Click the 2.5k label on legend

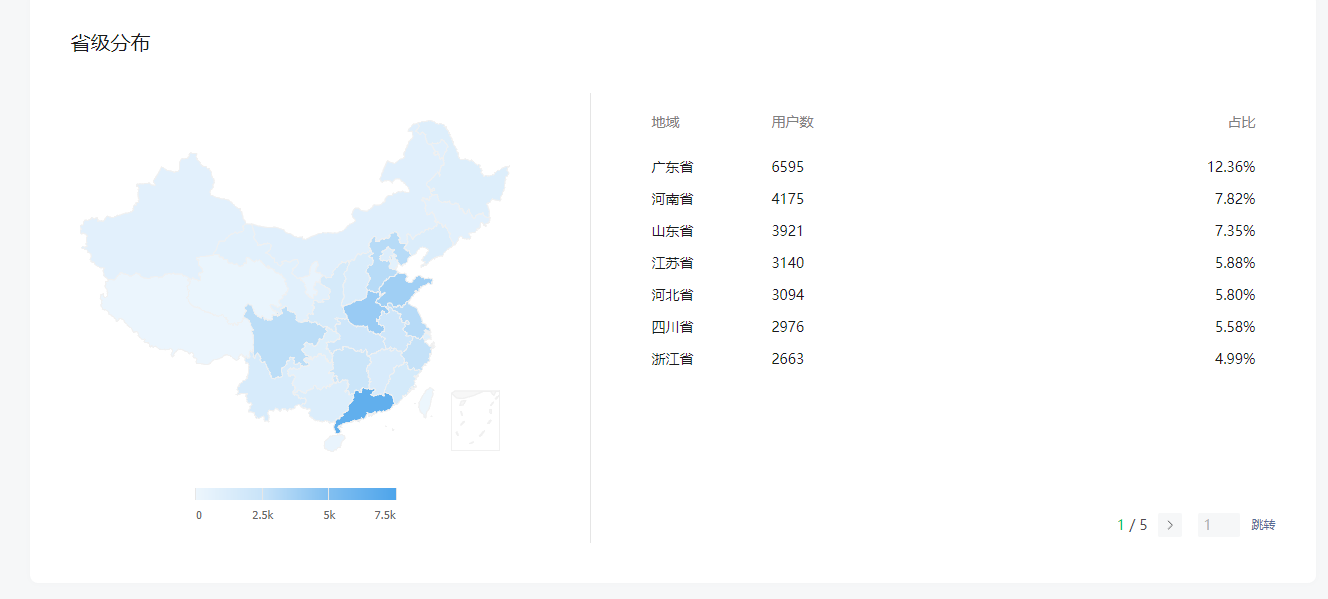coord(263,515)
